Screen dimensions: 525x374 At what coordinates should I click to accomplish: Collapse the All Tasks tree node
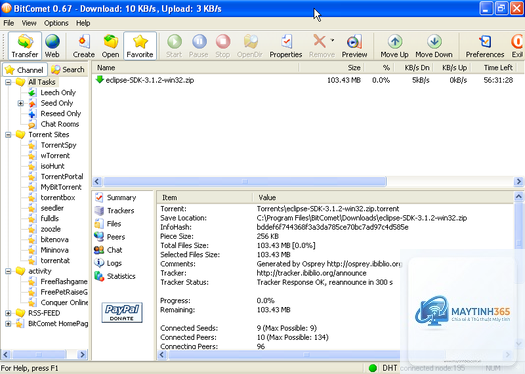[x=8, y=82]
